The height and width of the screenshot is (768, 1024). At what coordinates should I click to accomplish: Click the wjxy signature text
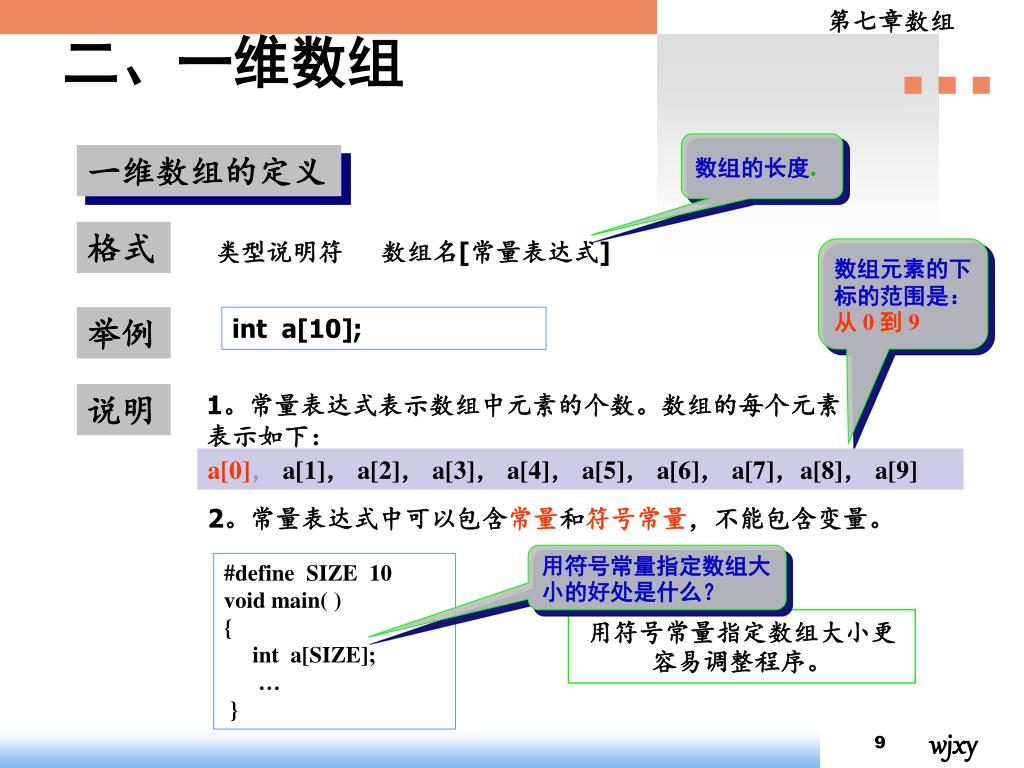point(953,746)
